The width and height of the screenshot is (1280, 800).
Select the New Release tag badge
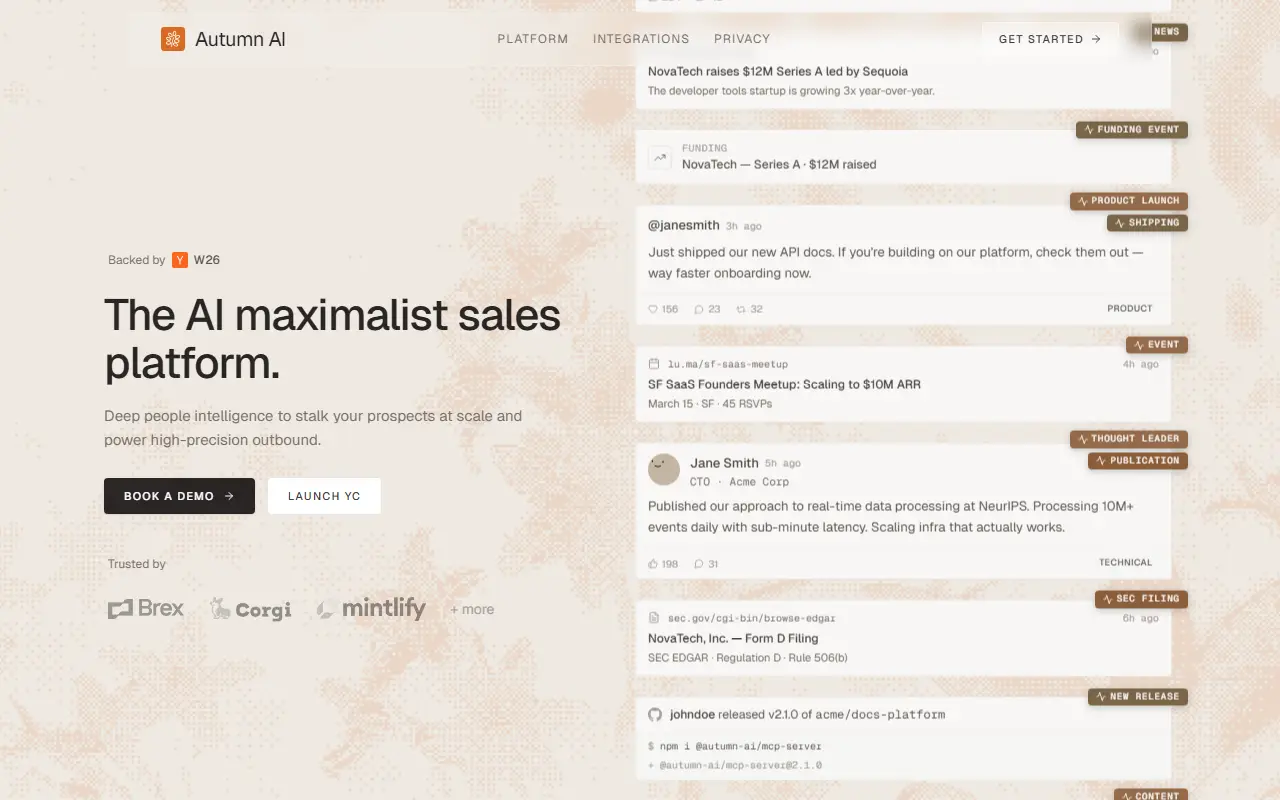pyautogui.click(x=1138, y=697)
